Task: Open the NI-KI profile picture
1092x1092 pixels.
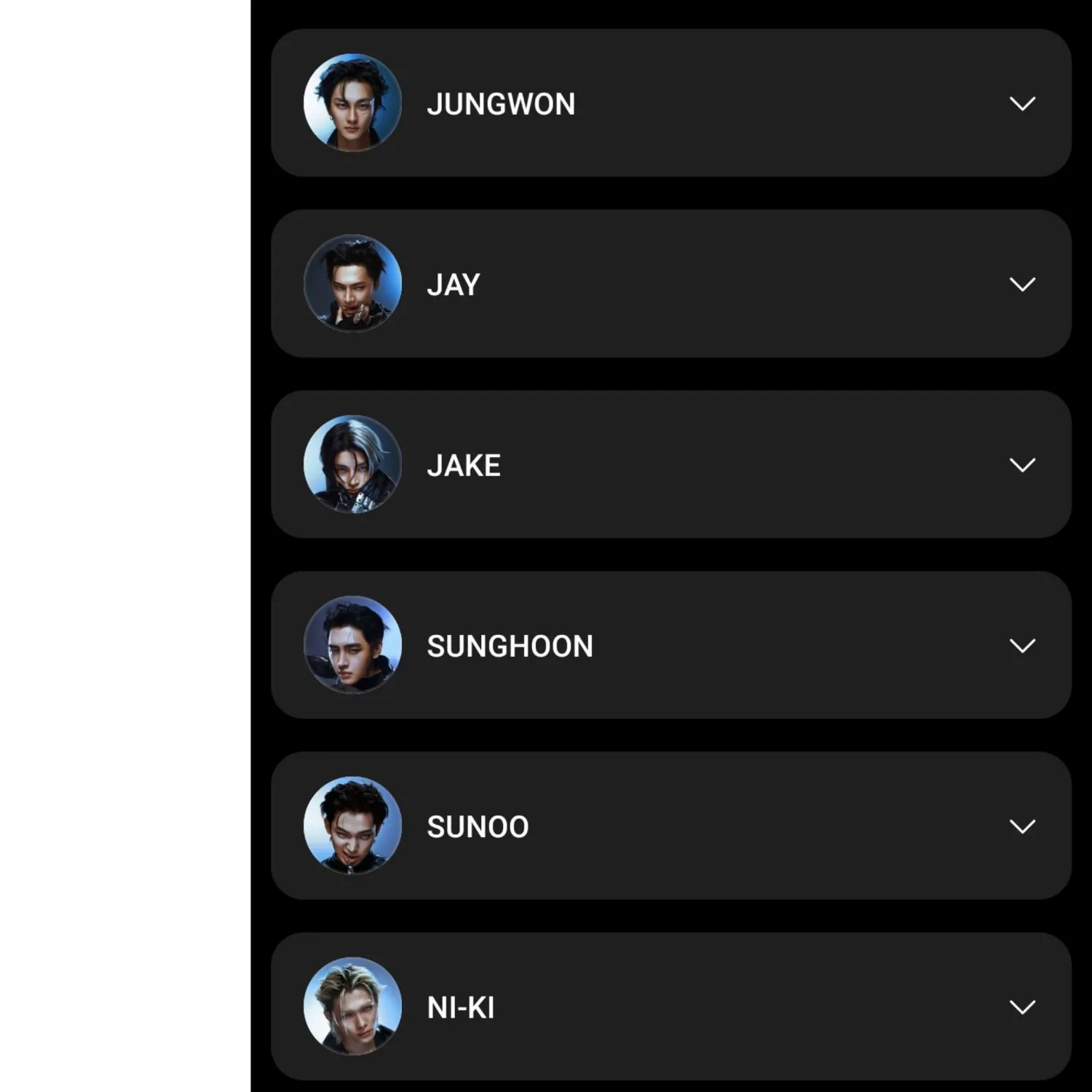Action: coord(352,1006)
